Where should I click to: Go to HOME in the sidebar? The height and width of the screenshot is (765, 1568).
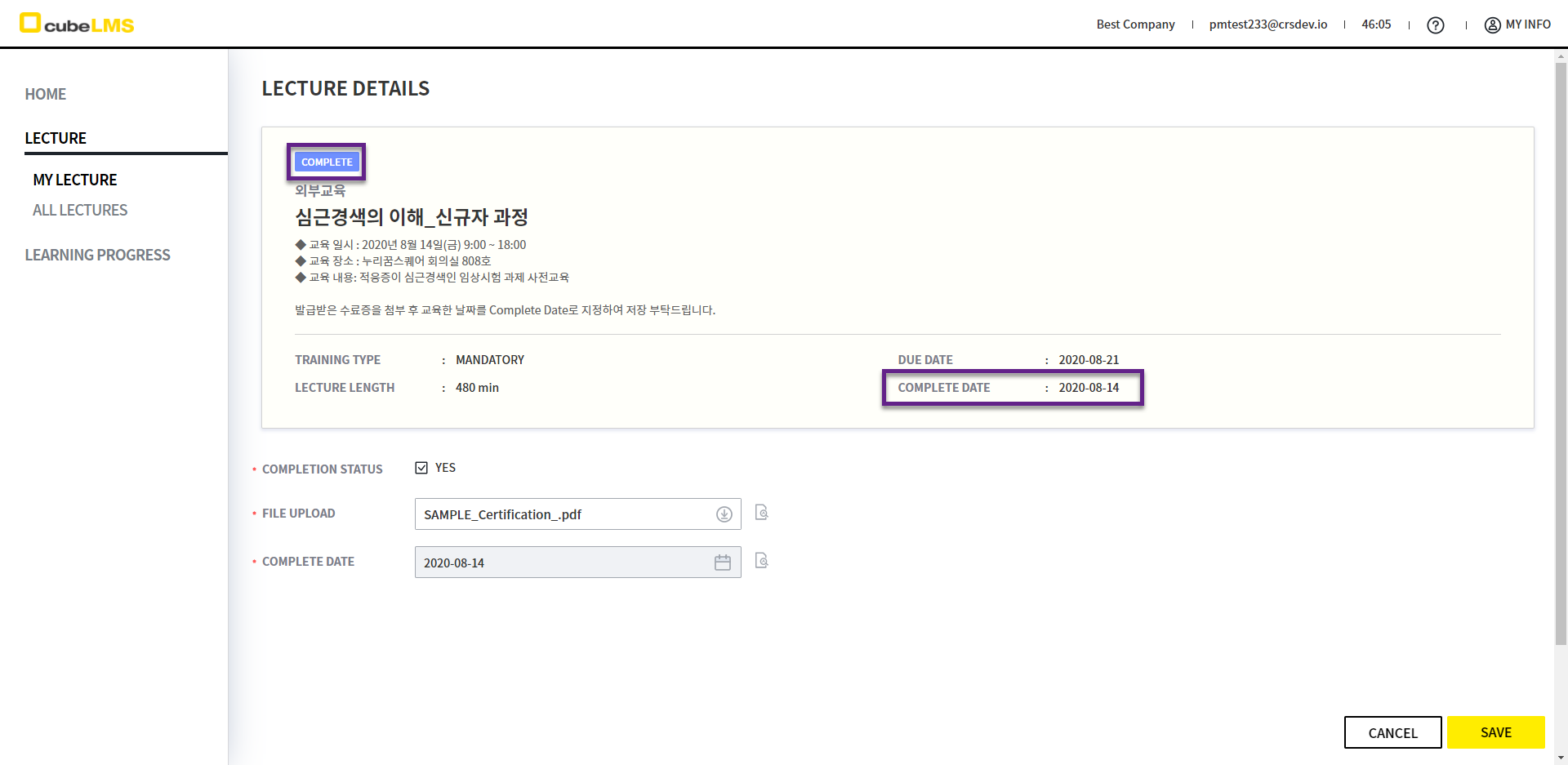click(46, 94)
